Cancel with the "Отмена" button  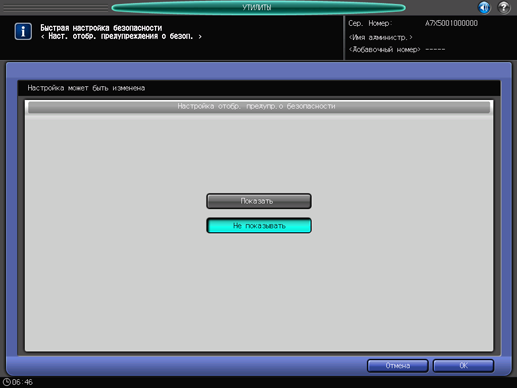[397, 366]
